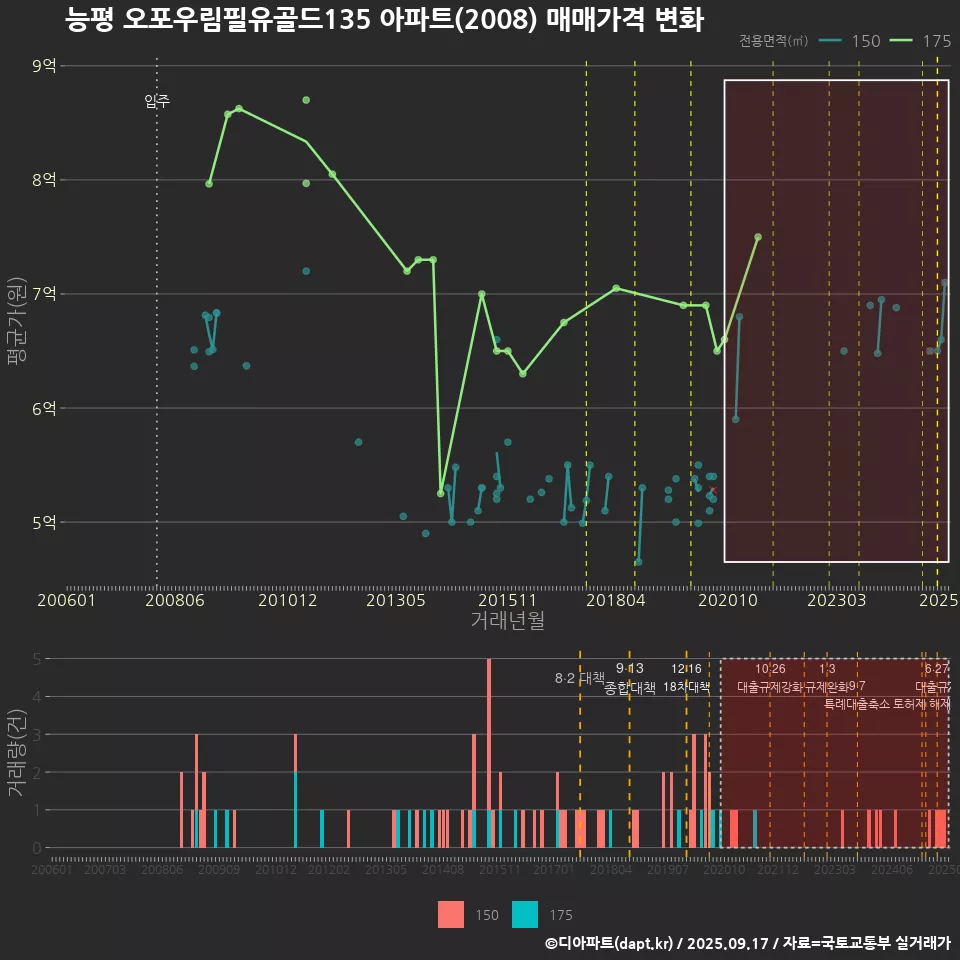Click the peak green data point near 8.7억
The height and width of the screenshot is (960, 960).
click(x=306, y=99)
